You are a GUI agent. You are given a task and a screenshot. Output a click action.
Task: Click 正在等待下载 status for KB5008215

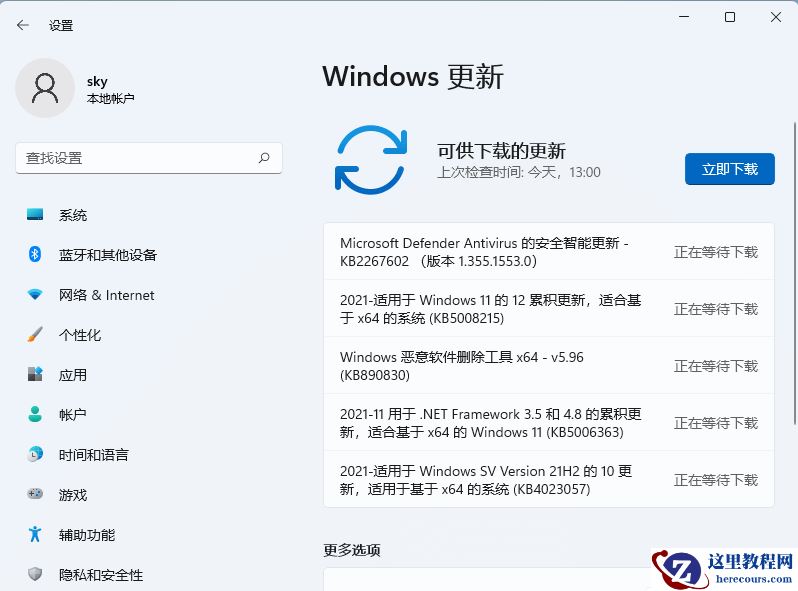pos(716,309)
